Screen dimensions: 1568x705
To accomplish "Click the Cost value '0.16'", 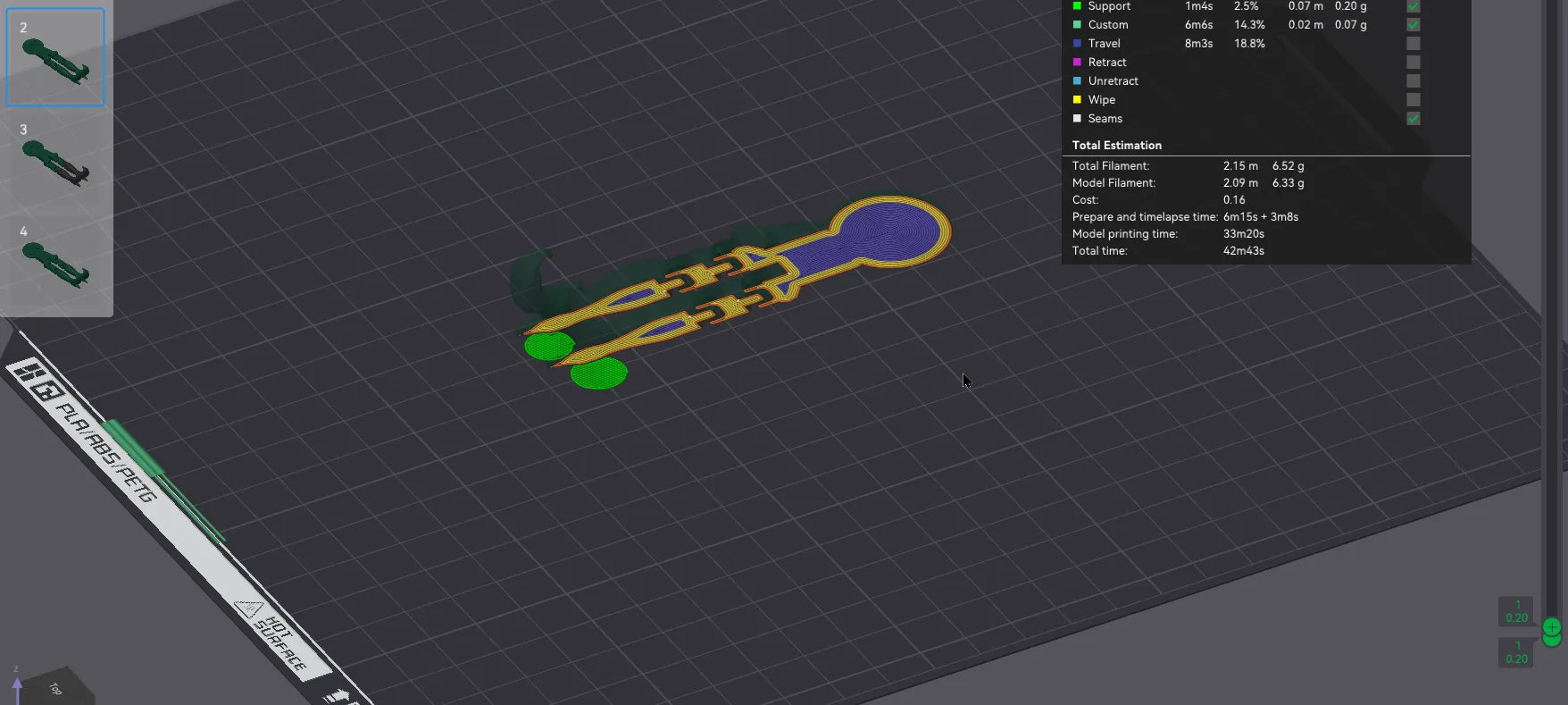I will point(1234,200).
